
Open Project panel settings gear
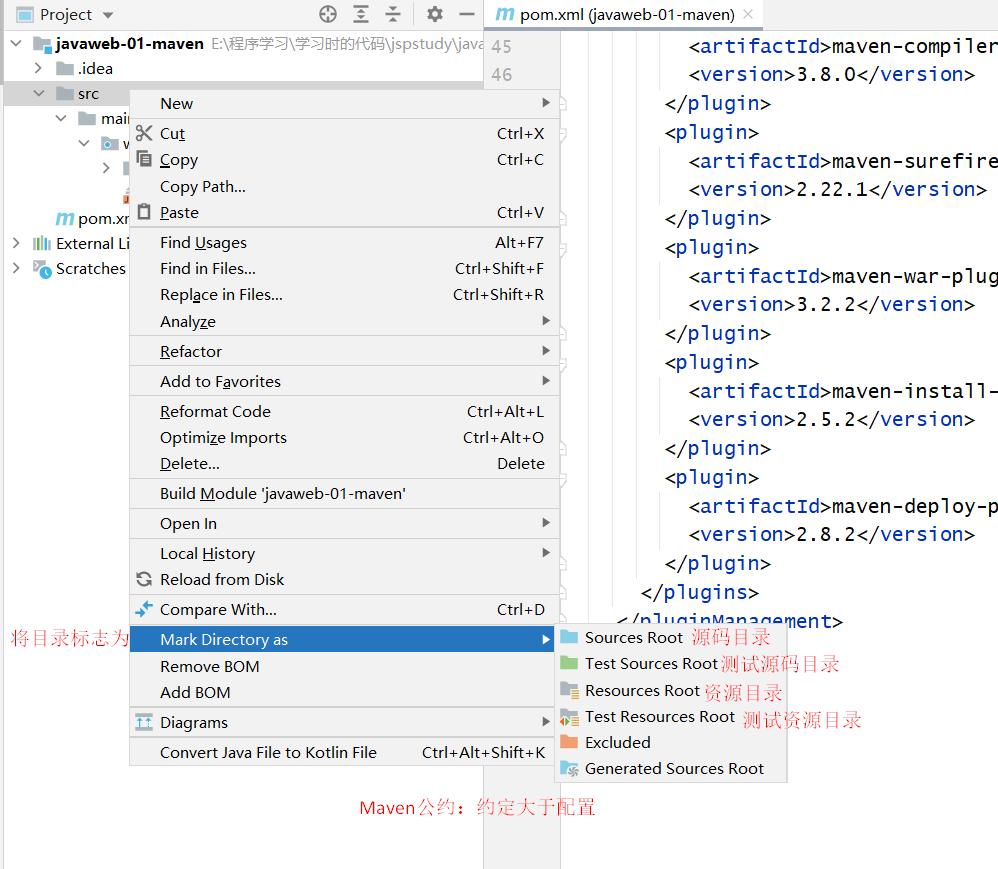click(435, 14)
